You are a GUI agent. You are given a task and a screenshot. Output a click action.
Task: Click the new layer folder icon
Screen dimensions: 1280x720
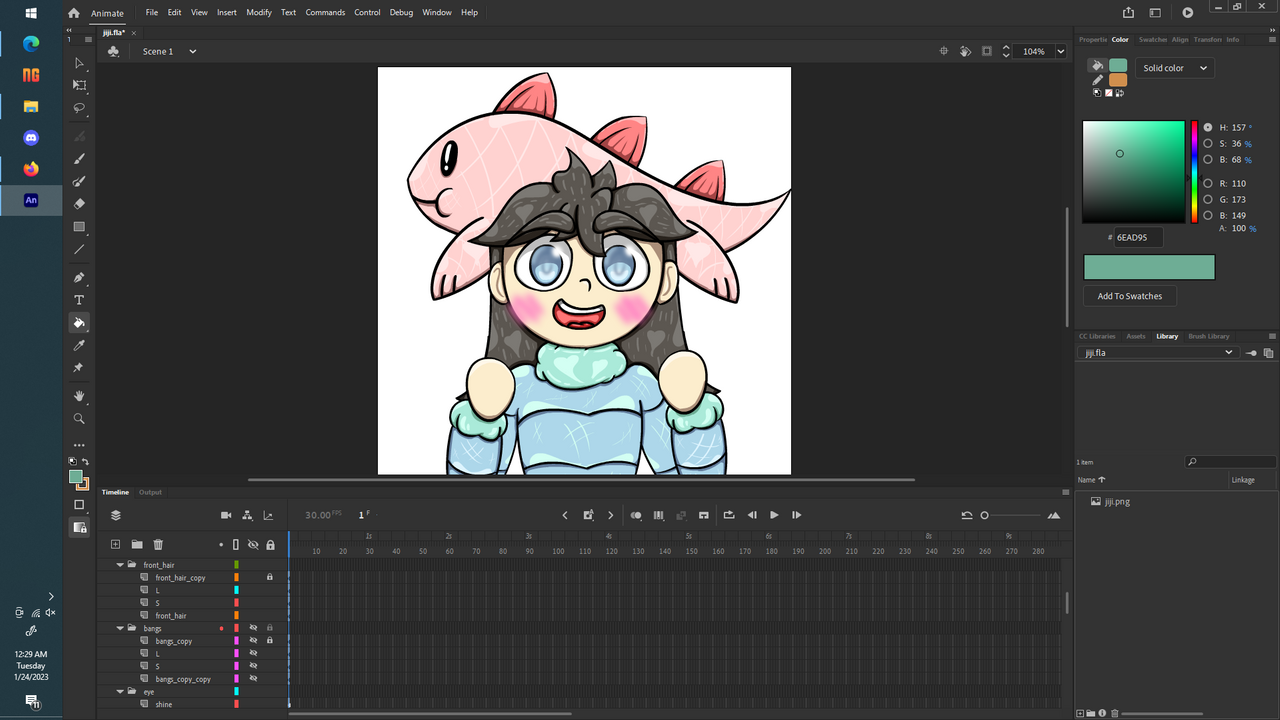point(136,544)
